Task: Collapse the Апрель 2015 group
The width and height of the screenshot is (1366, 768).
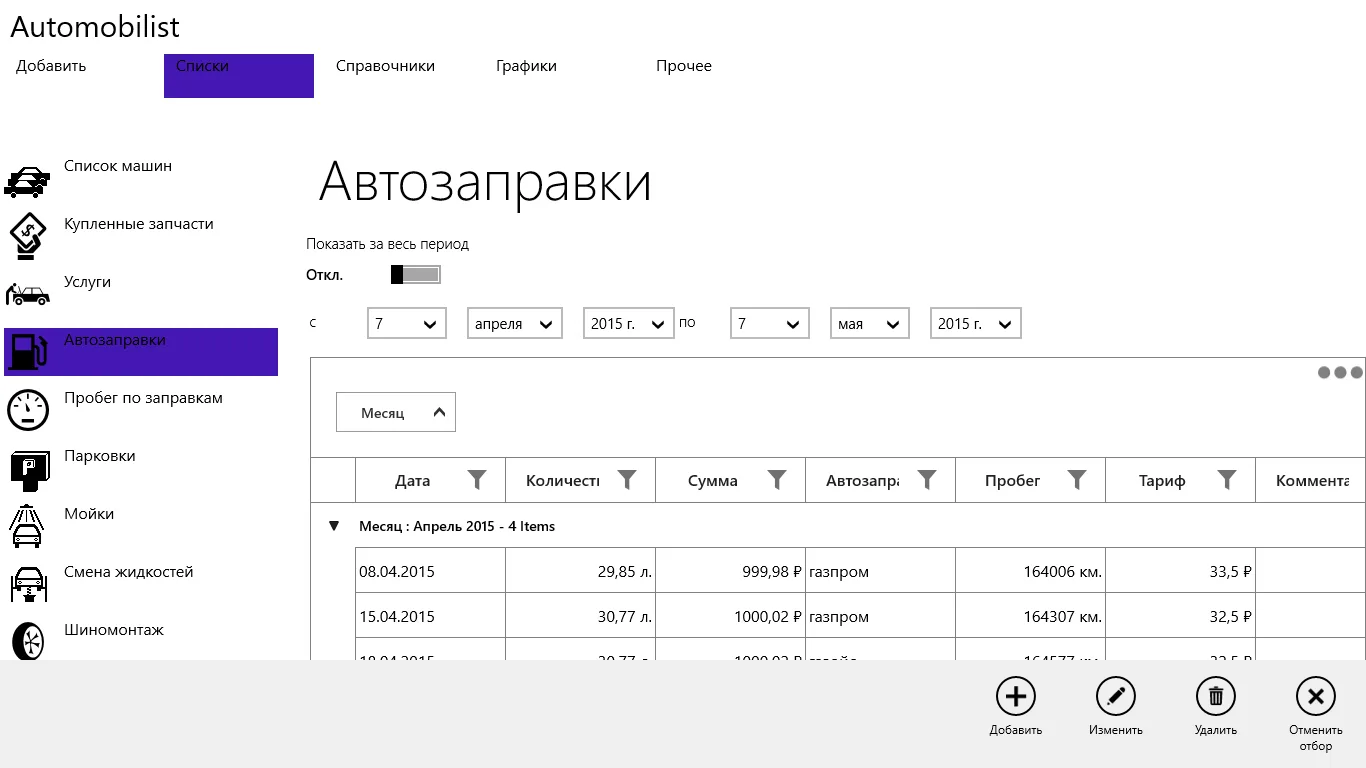Action: (334, 526)
